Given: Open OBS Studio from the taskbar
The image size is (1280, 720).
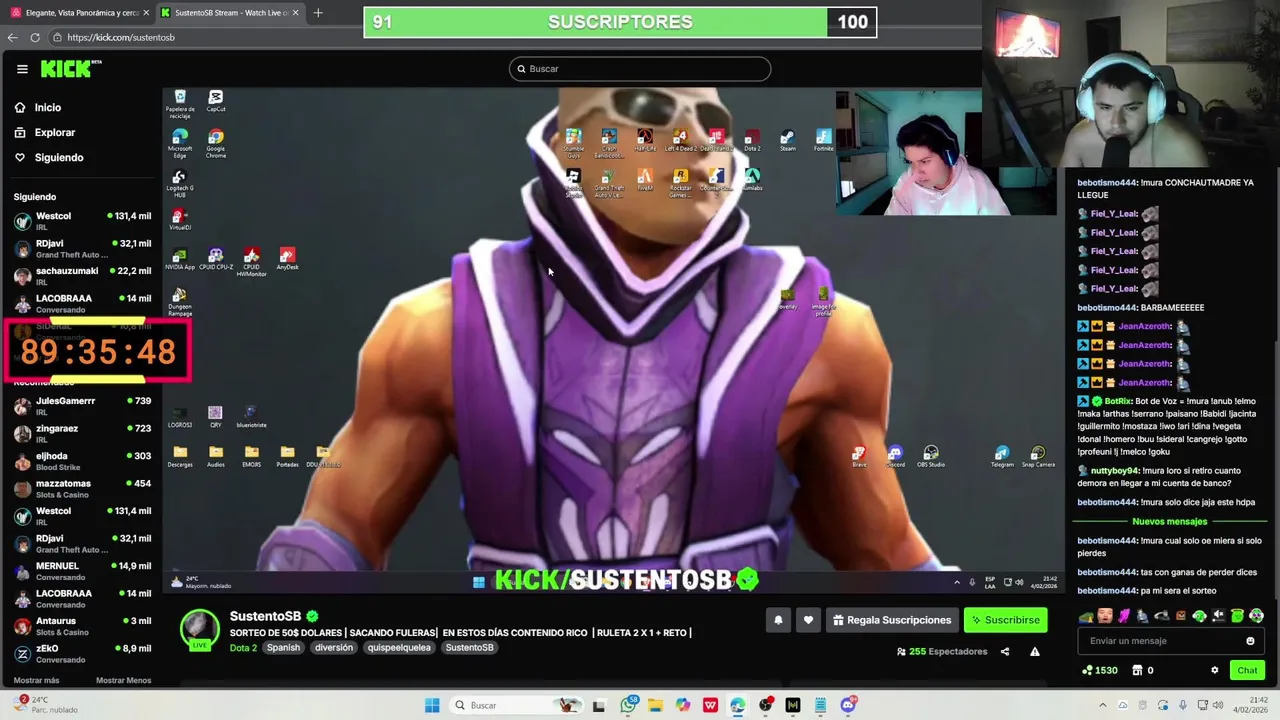Looking at the screenshot, I should coord(765,705).
